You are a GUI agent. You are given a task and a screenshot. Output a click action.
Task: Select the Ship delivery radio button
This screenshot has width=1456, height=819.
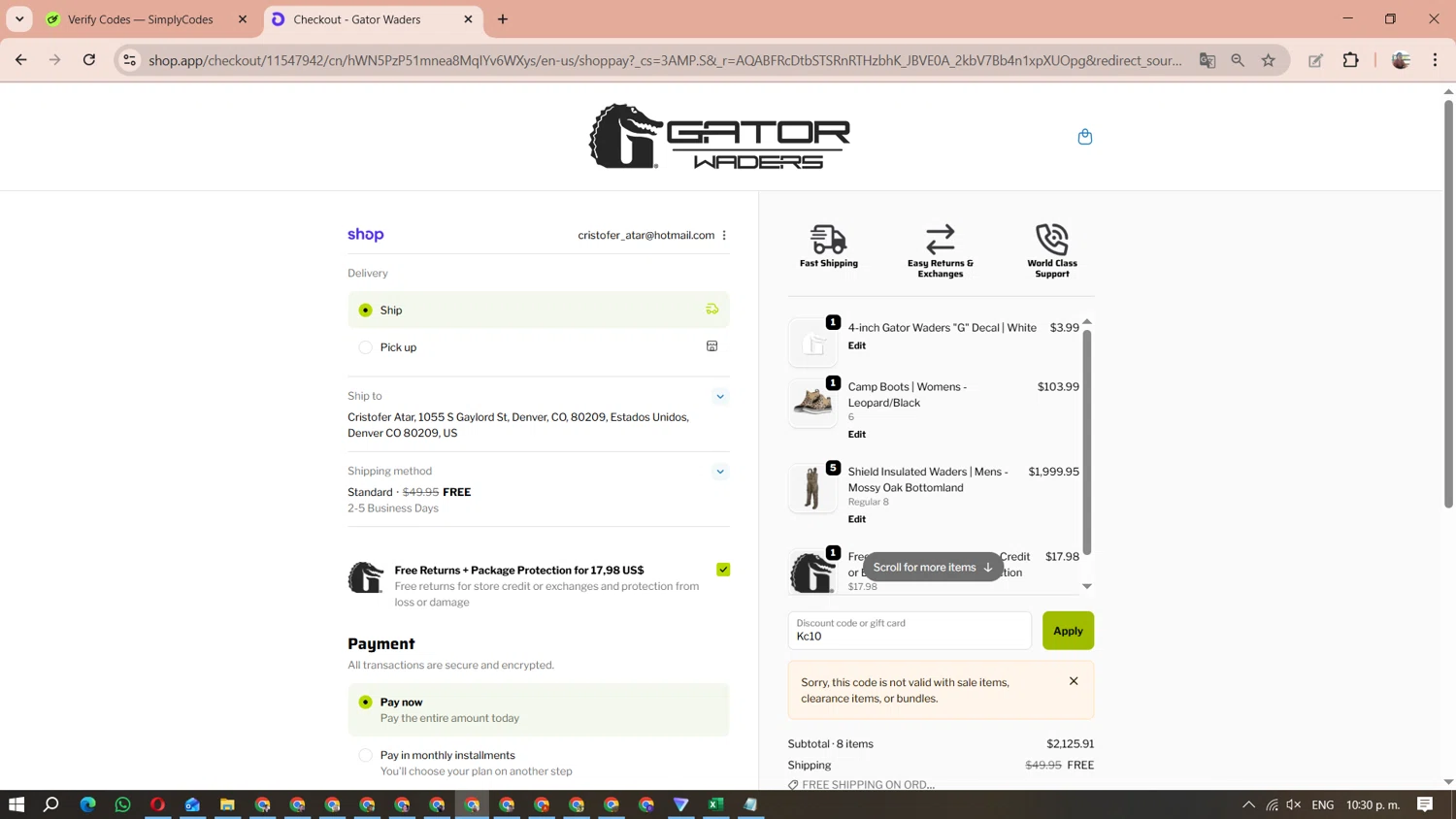(x=366, y=311)
